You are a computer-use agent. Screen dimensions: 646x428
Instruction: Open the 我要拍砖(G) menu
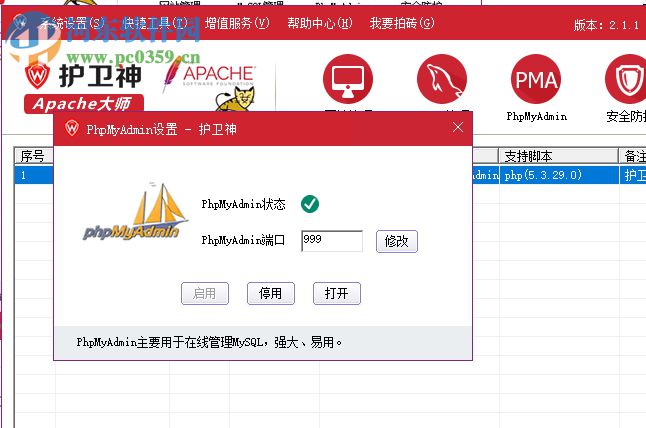point(402,23)
